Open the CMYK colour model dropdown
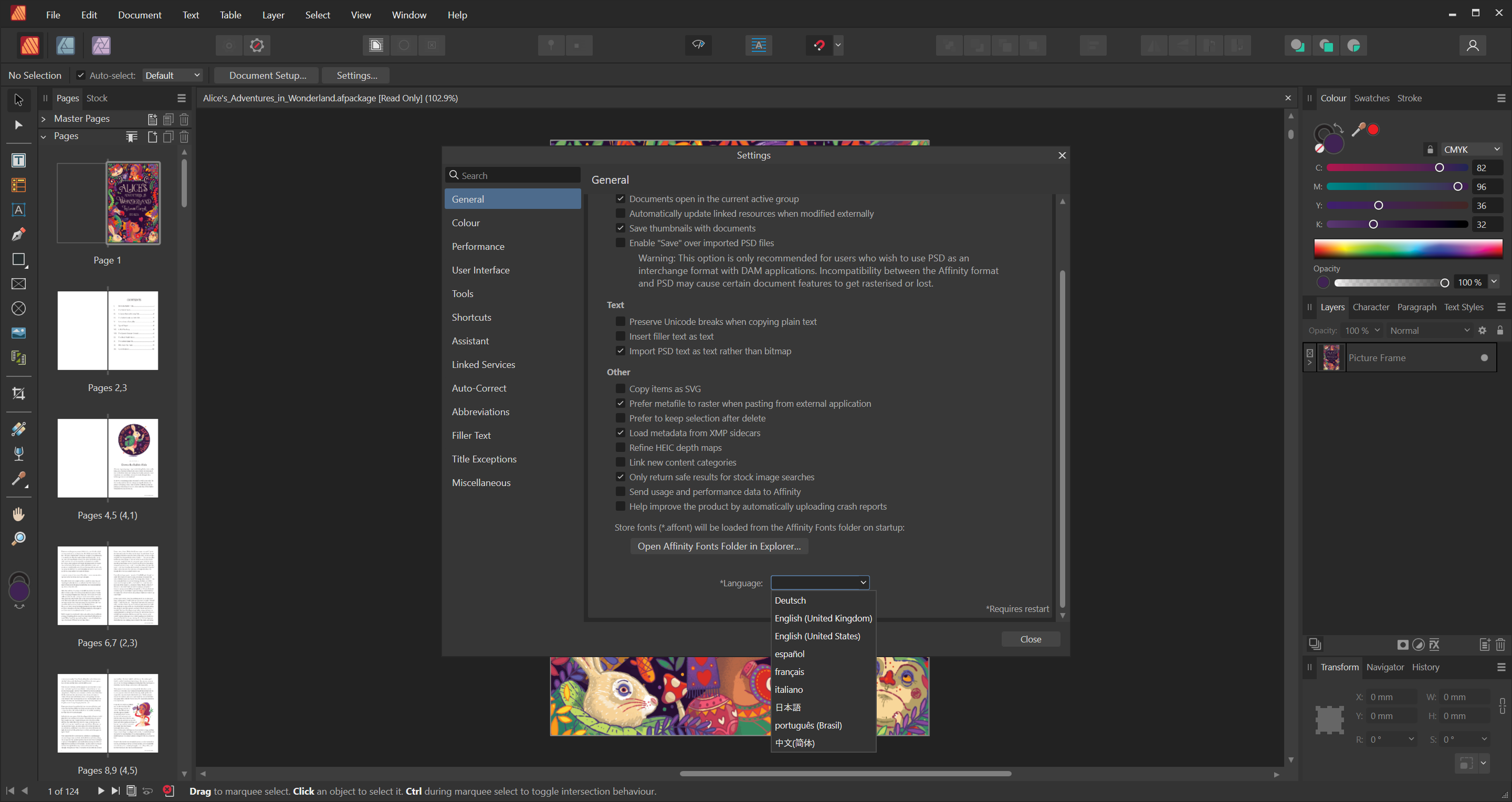The image size is (1512, 802). (1472, 150)
